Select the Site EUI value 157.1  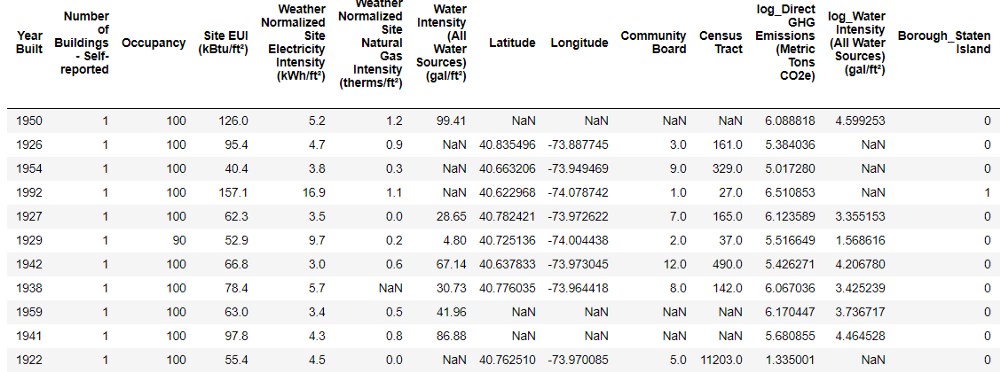pyautogui.click(x=234, y=193)
